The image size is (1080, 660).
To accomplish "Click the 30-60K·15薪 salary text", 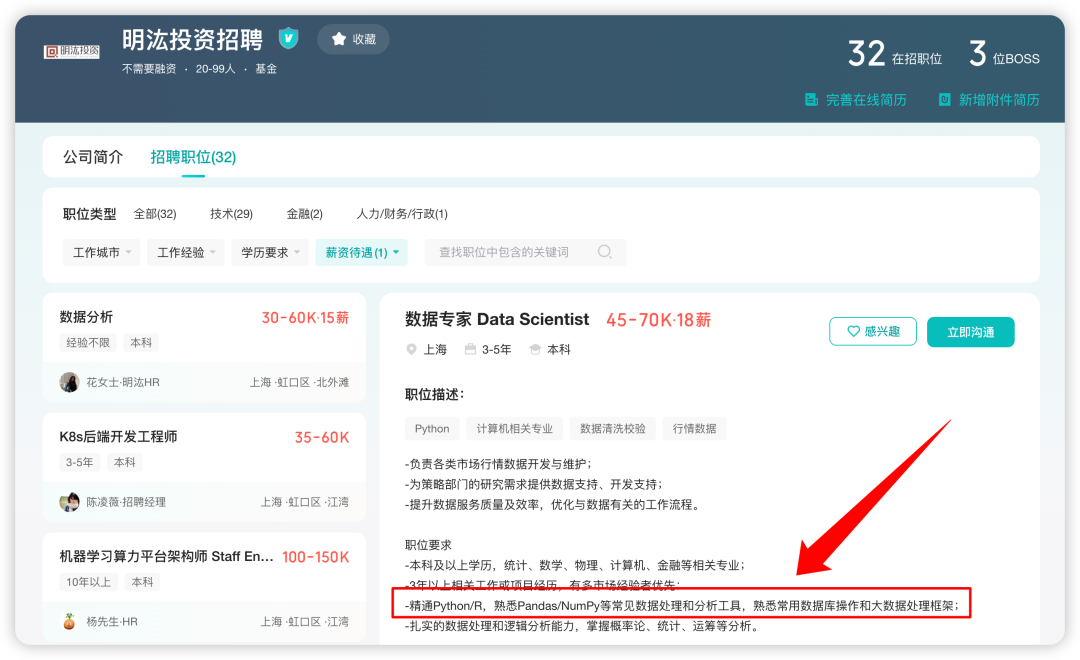I will (x=305, y=318).
